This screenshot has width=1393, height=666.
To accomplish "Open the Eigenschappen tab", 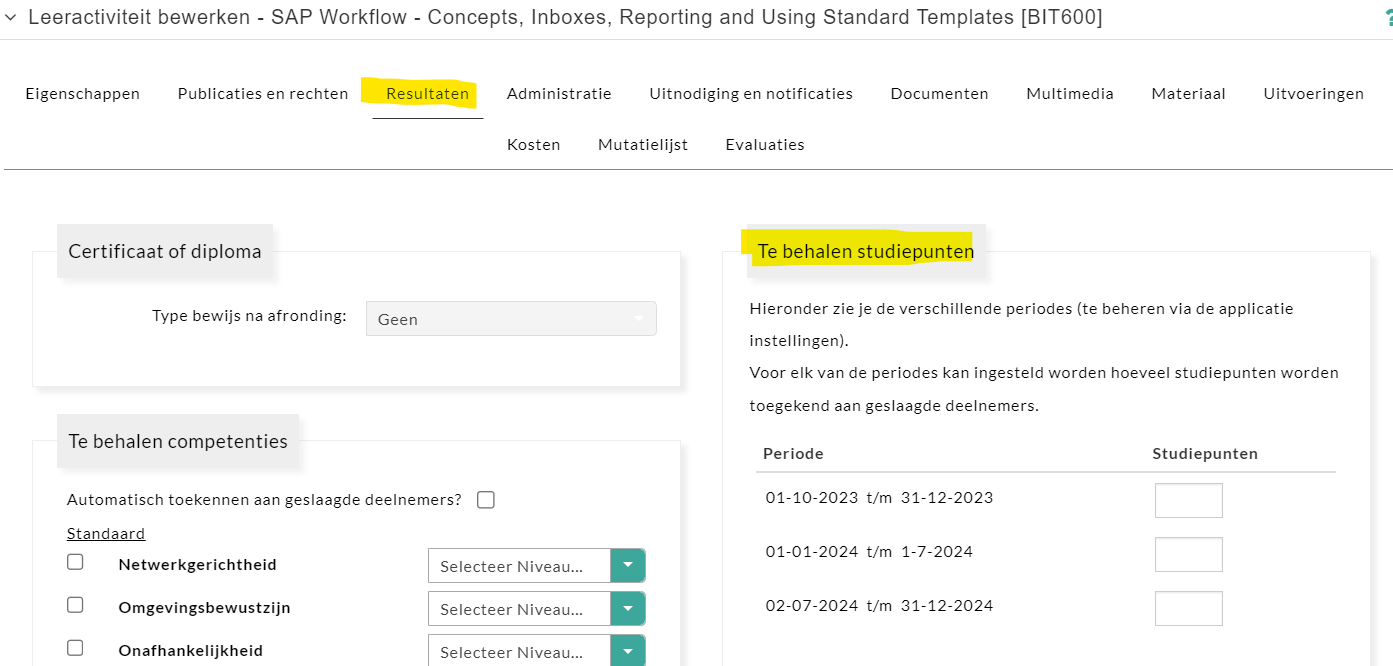I will tap(82, 94).
